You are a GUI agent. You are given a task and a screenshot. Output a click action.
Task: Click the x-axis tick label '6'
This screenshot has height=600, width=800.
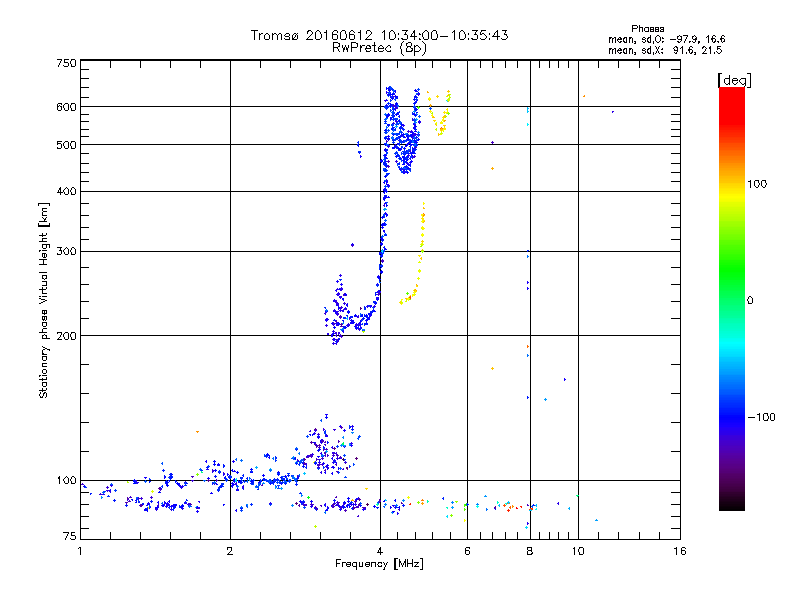pos(467,551)
